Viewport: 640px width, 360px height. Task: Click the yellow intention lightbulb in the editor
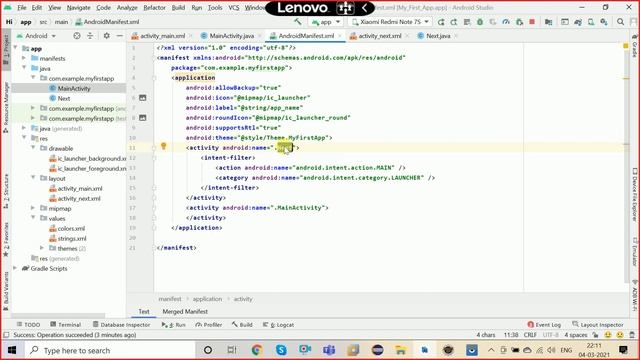point(163,146)
